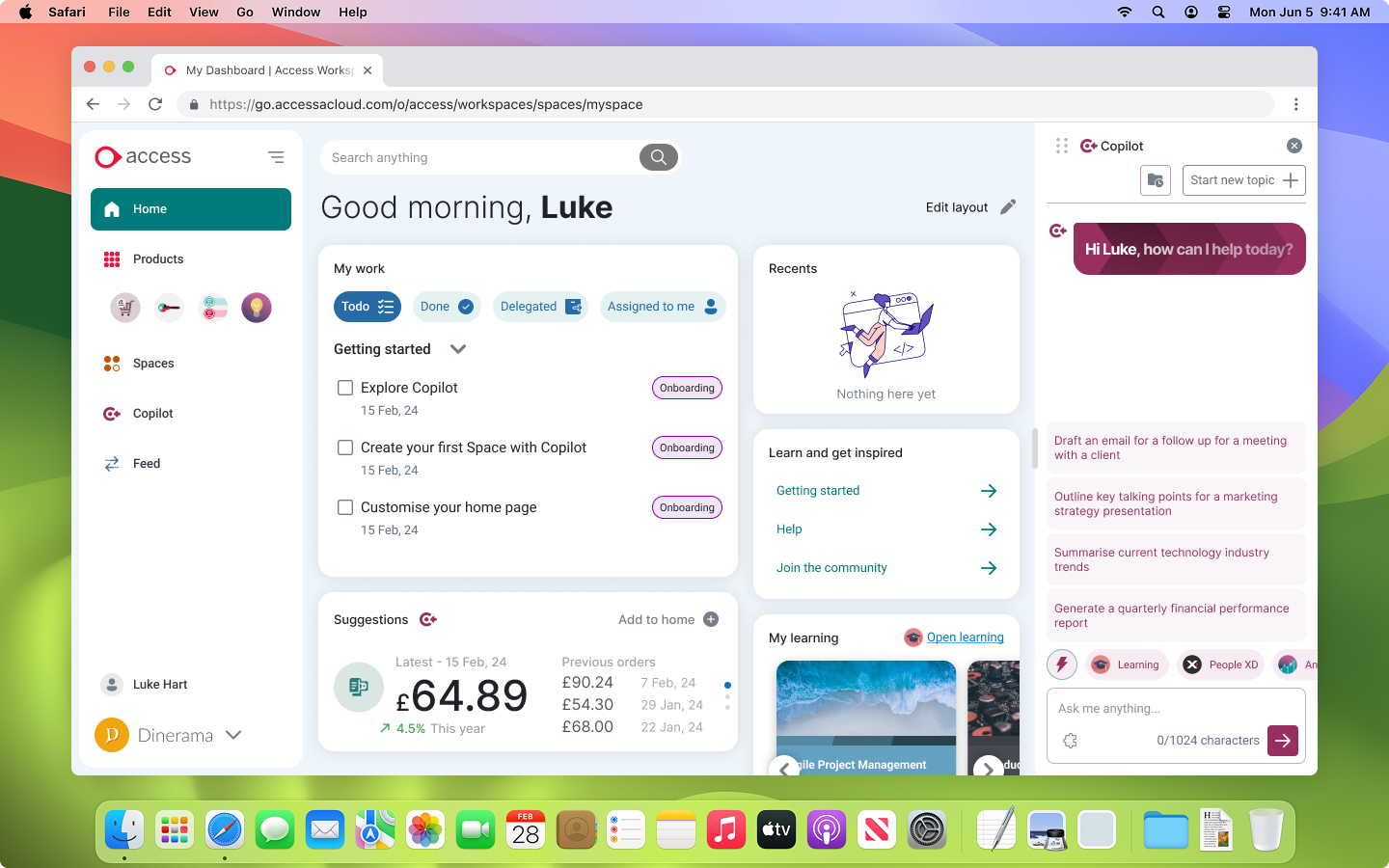Collapse the sidebar using hamburger icon

[276, 157]
